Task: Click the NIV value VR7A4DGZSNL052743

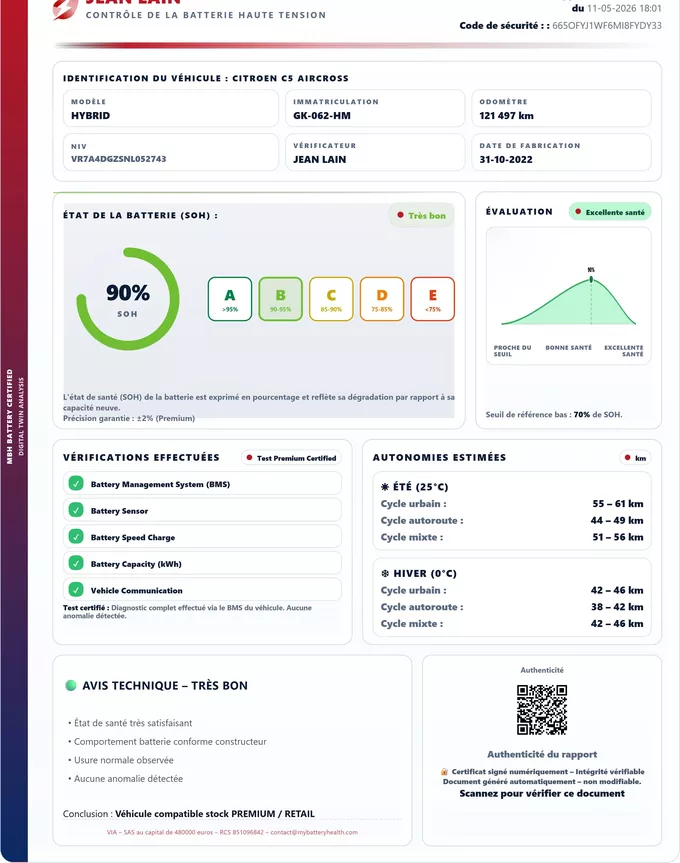Action: click(118, 159)
